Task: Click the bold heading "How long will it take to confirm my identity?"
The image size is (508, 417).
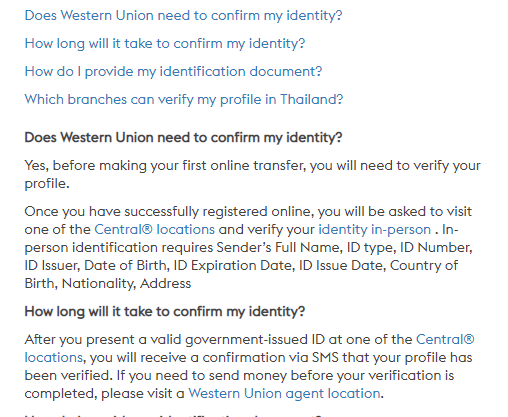Action: 165,312
